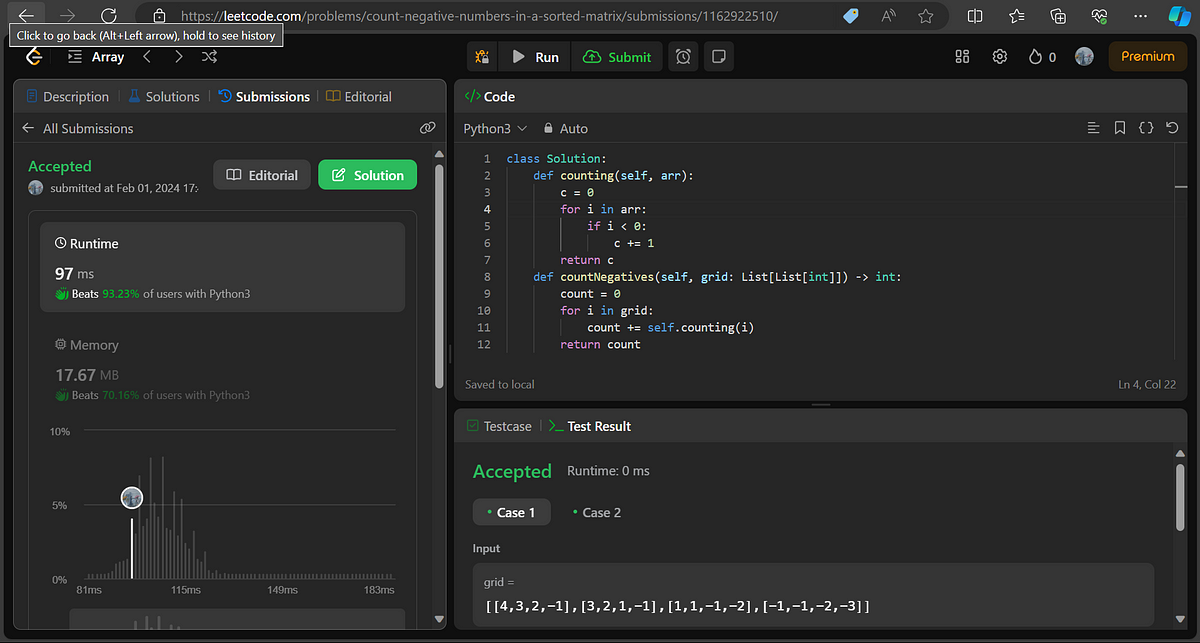Viewport: 1200px width, 643px height.
Task: Open the editor format lines icon
Action: click(x=1093, y=128)
